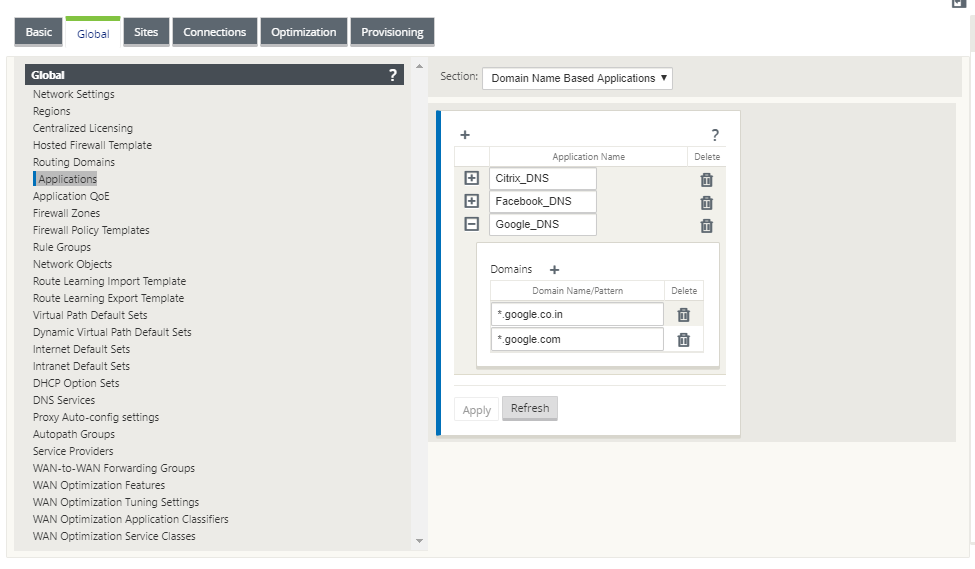Click trash icon for Google_DNS

tap(706, 226)
